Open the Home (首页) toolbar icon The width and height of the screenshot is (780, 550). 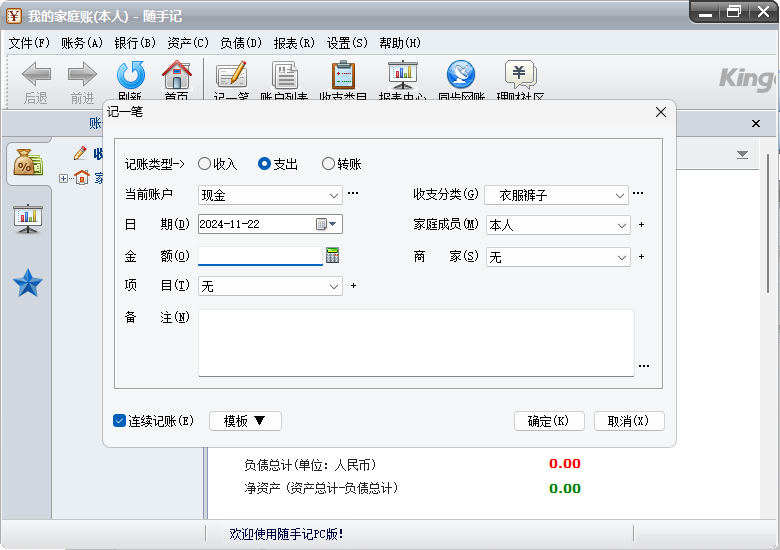[x=176, y=78]
